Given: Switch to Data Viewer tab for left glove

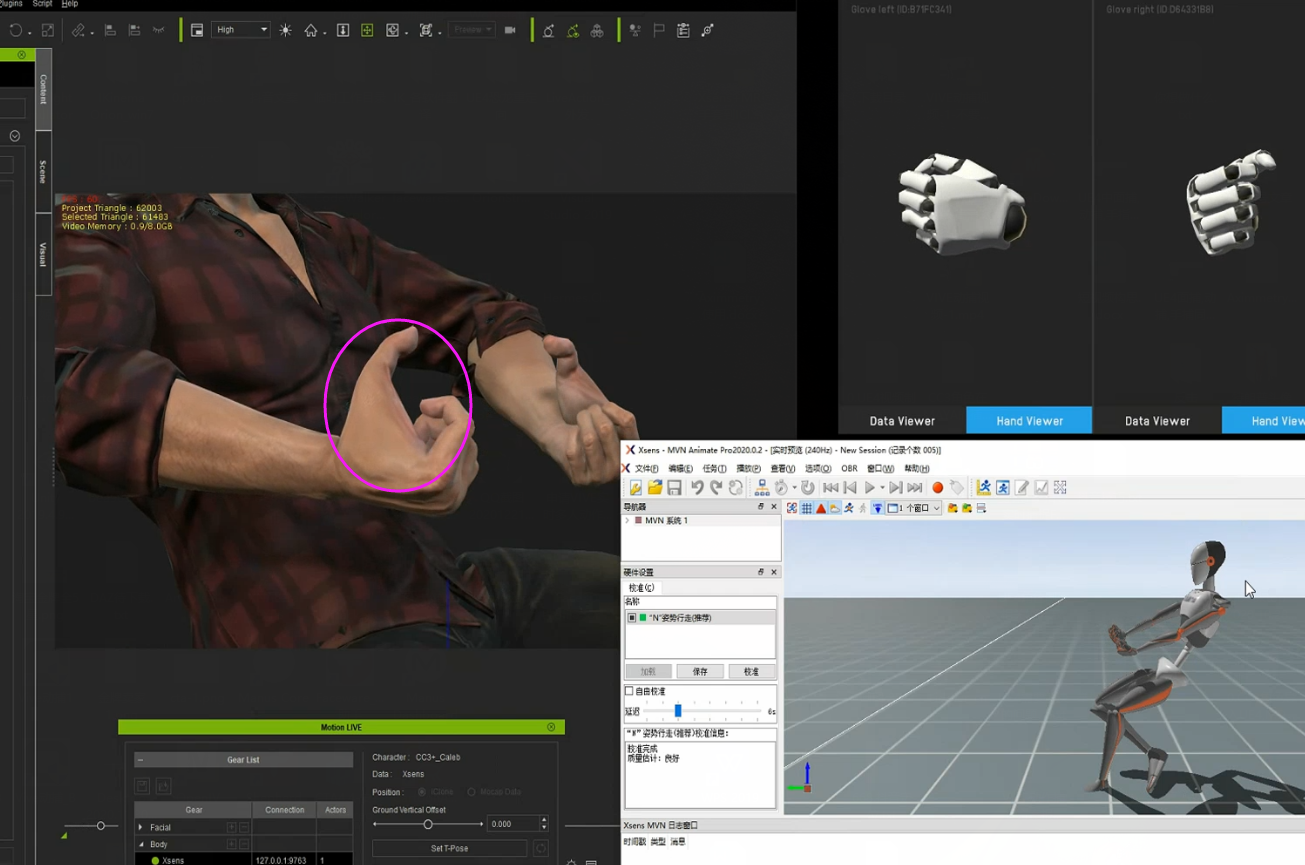Looking at the screenshot, I should coord(902,421).
